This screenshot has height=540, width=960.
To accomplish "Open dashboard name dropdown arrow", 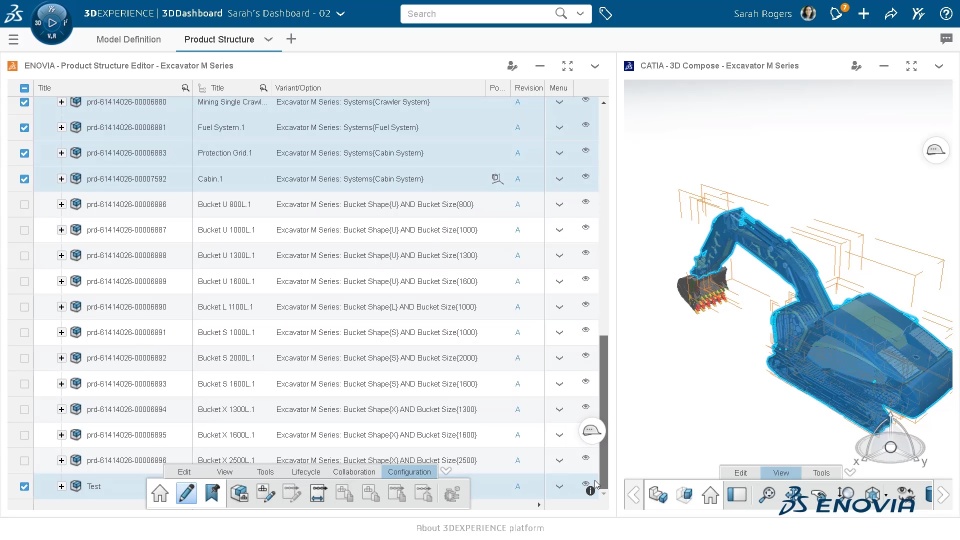I will pos(340,13).
